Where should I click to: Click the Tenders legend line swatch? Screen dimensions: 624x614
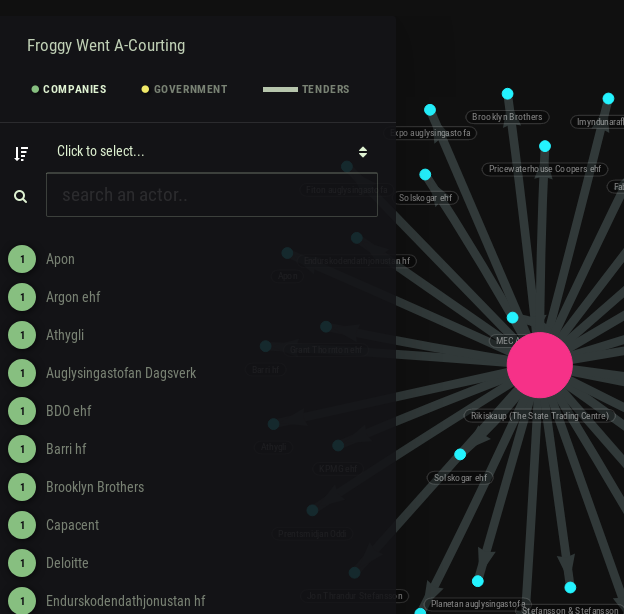280,90
